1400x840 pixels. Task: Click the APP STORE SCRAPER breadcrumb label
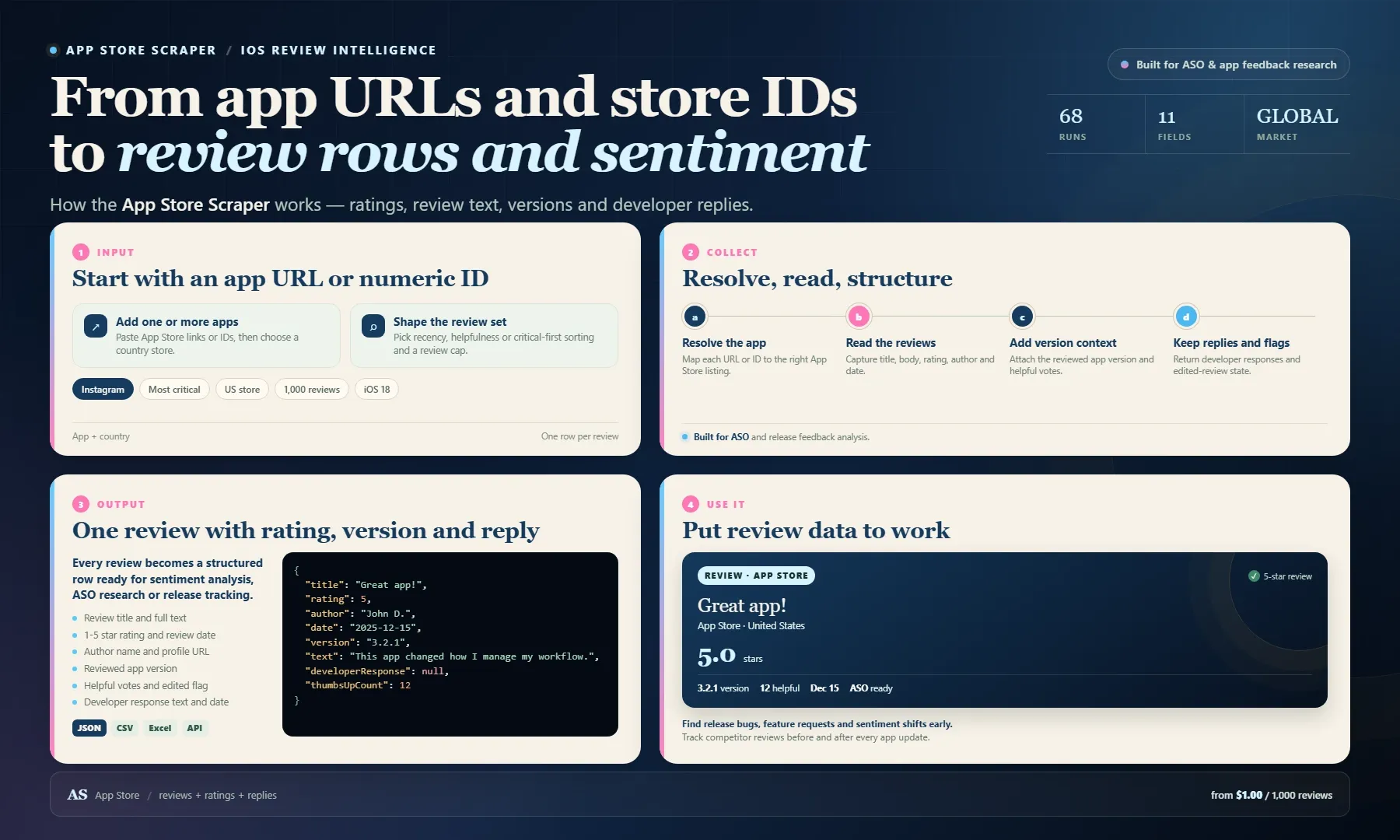(x=141, y=50)
